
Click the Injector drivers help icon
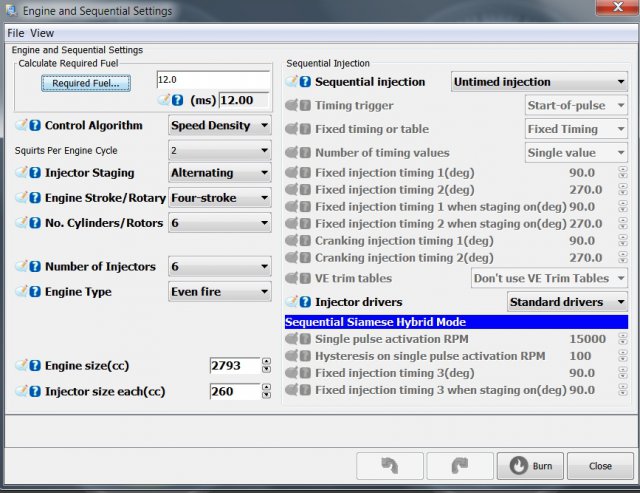point(305,301)
